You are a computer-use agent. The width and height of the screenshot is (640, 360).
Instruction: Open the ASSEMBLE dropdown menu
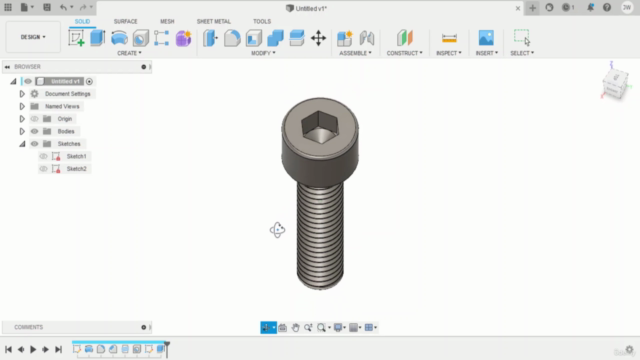356,53
